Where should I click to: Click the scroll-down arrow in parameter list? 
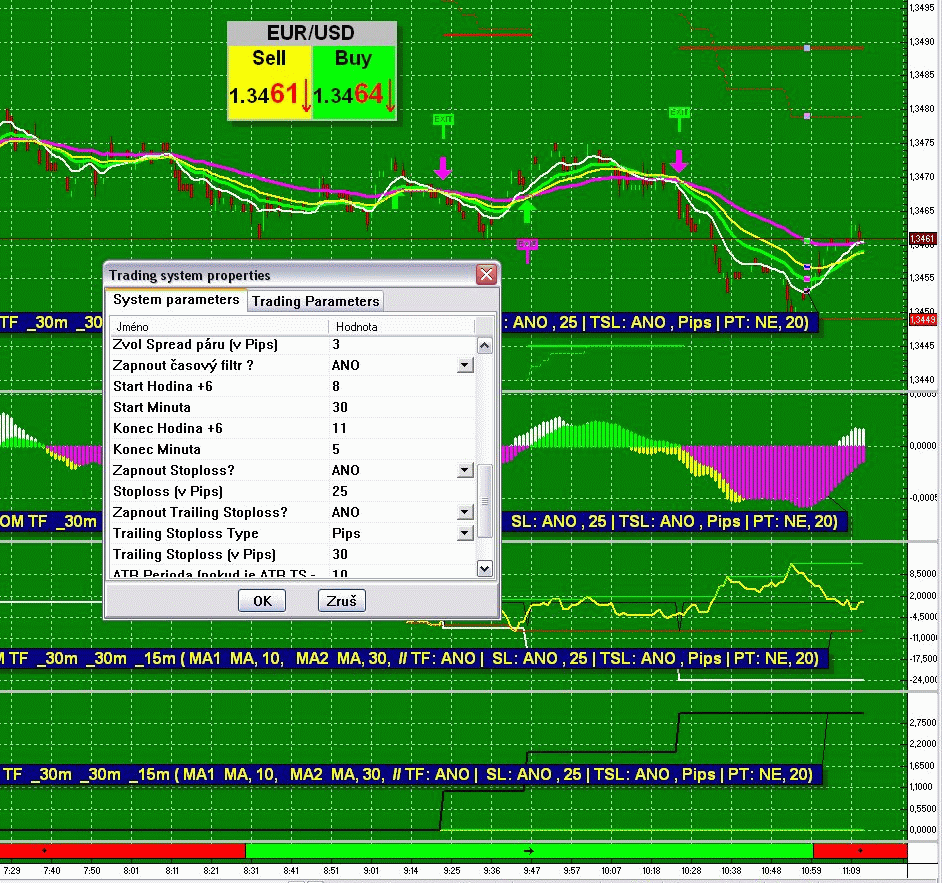coord(485,568)
